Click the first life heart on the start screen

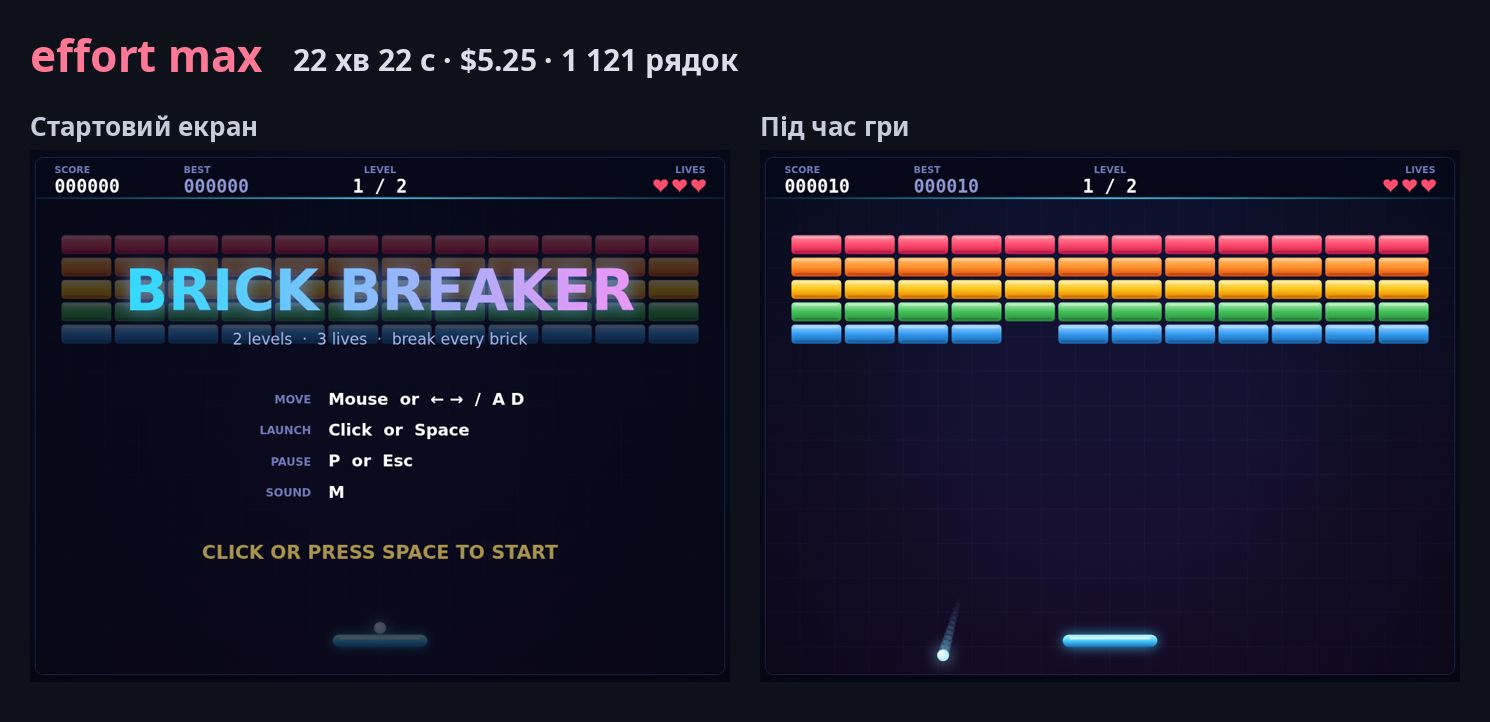click(x=661, y=185)
